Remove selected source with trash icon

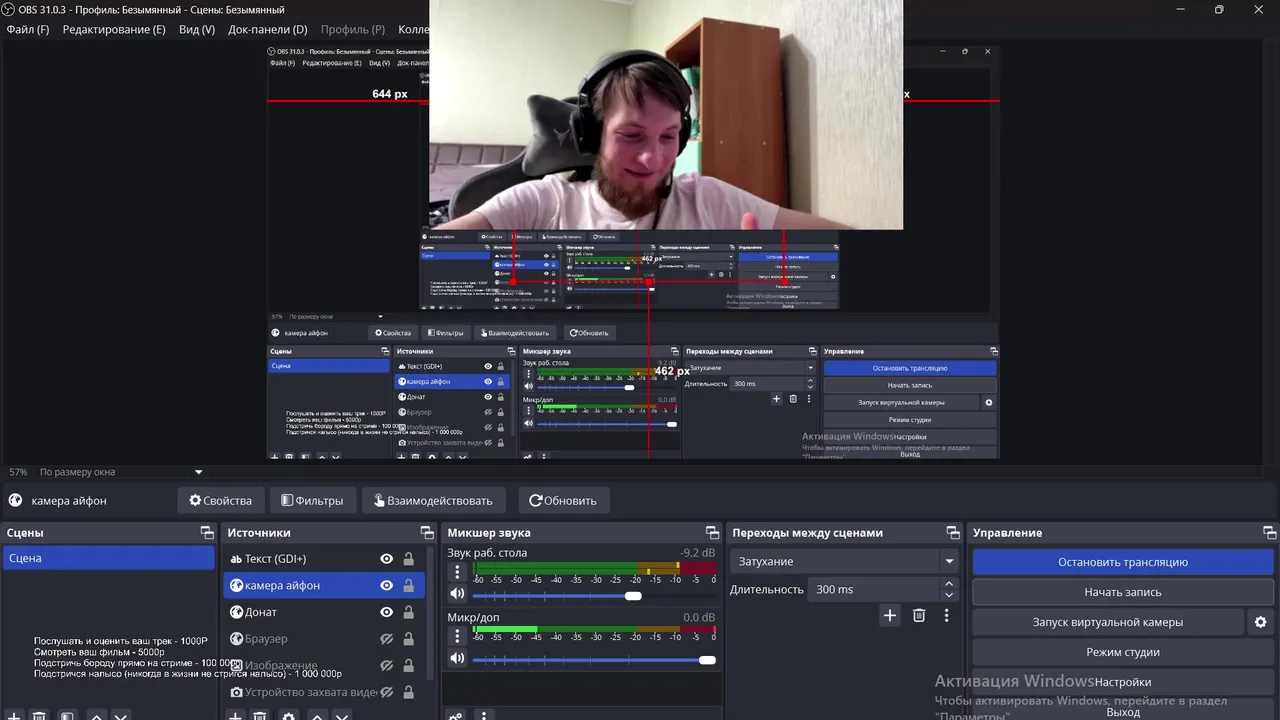260,716
